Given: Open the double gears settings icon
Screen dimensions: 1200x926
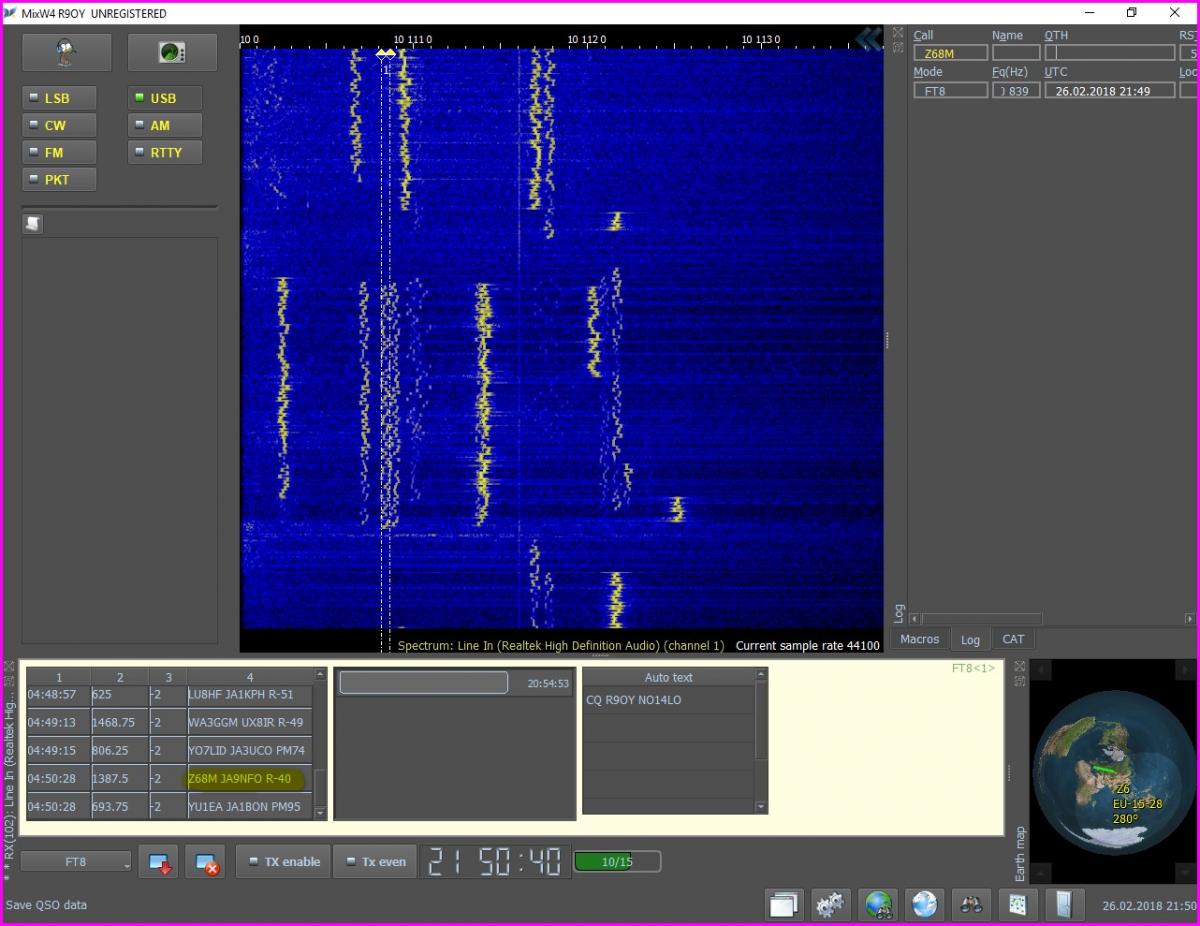Looking at the screenshot, I should tap(830, 904).
